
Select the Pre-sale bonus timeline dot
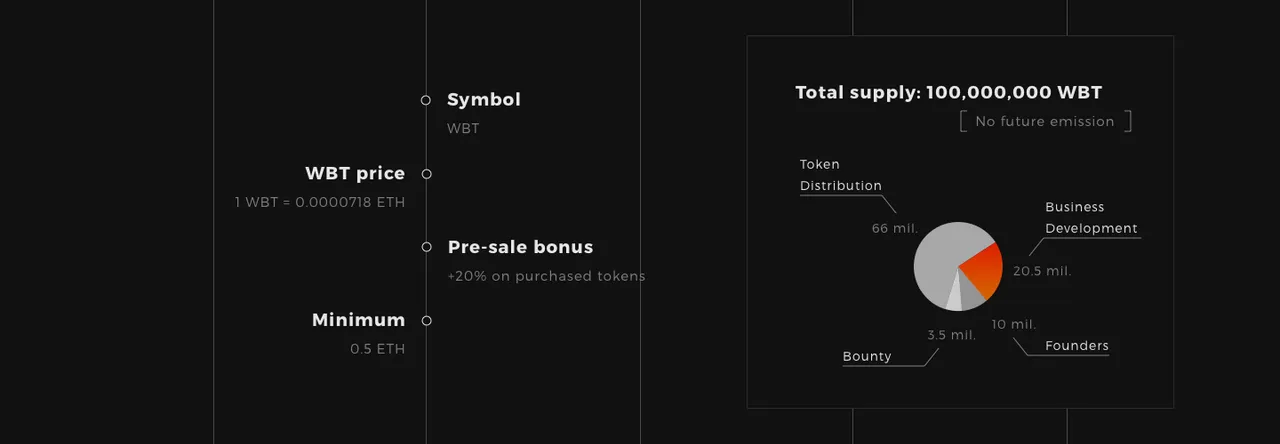(x=426, y=247)
